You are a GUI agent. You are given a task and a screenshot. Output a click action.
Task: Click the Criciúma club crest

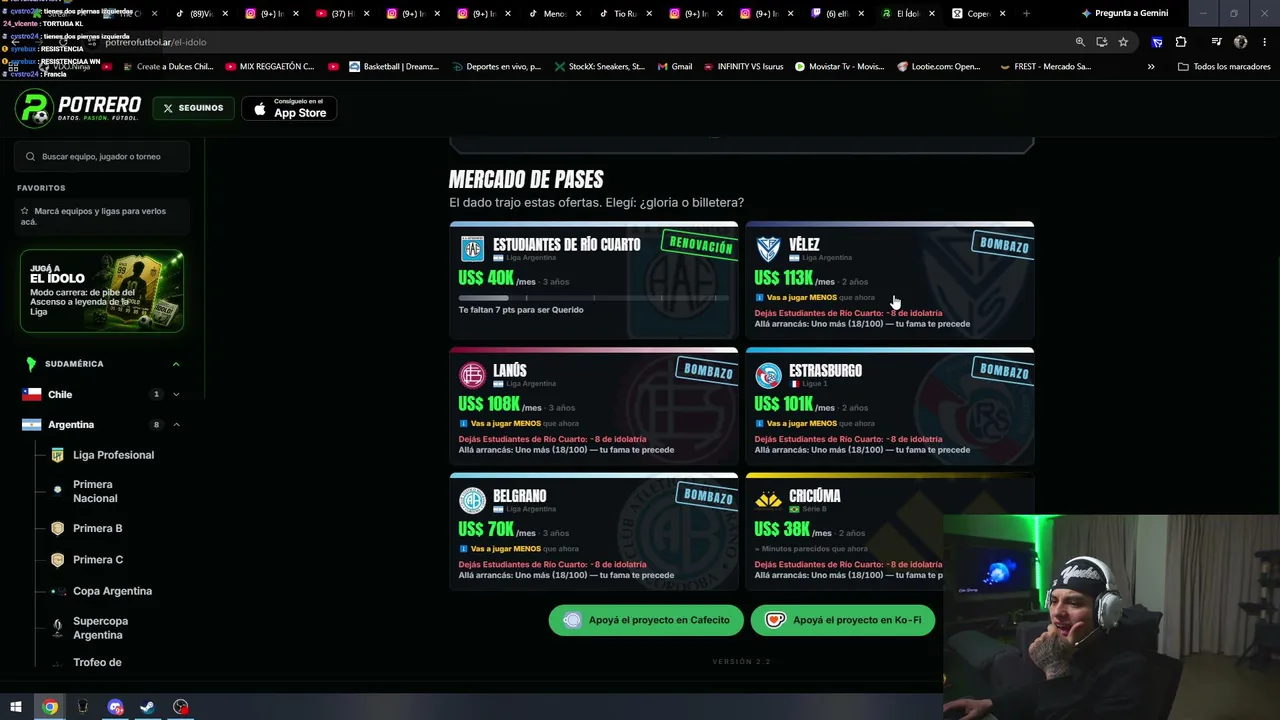click(768, 500)
